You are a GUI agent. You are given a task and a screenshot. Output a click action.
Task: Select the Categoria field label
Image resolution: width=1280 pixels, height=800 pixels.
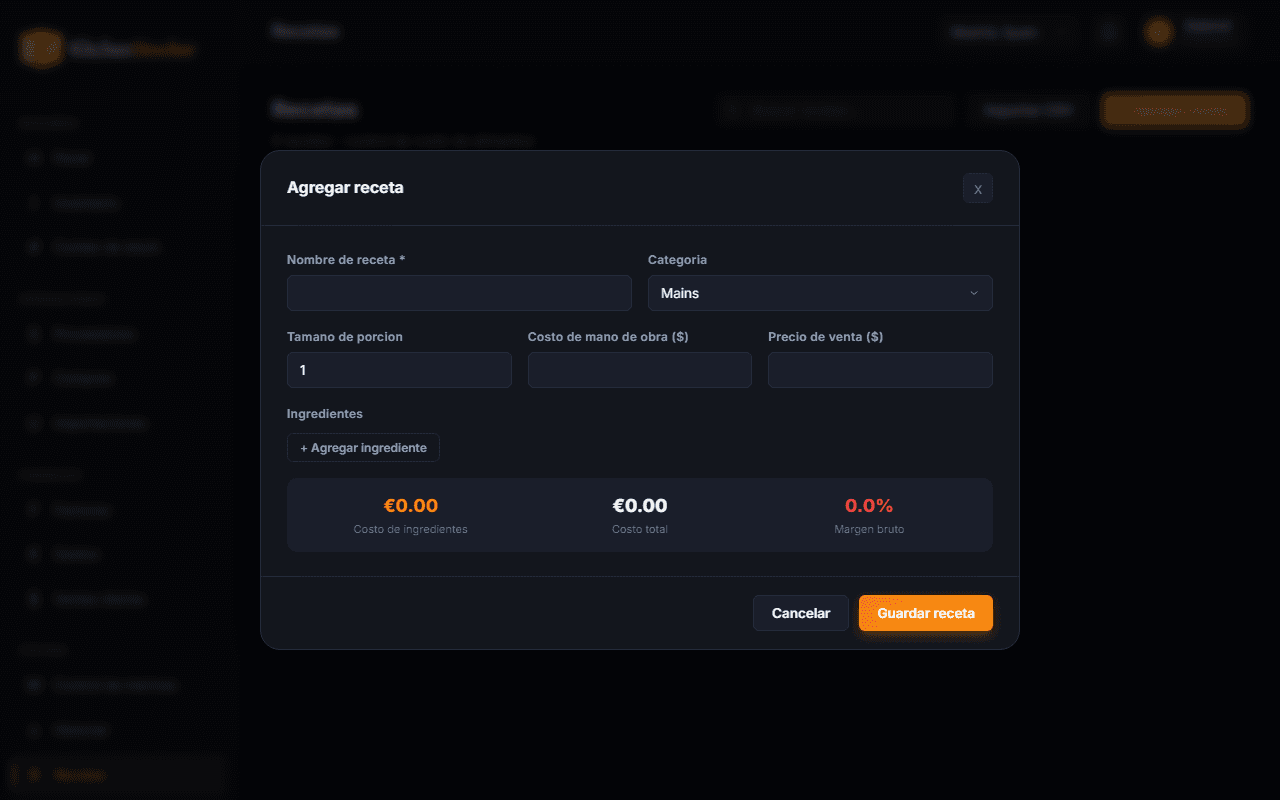tap(677, 259)
